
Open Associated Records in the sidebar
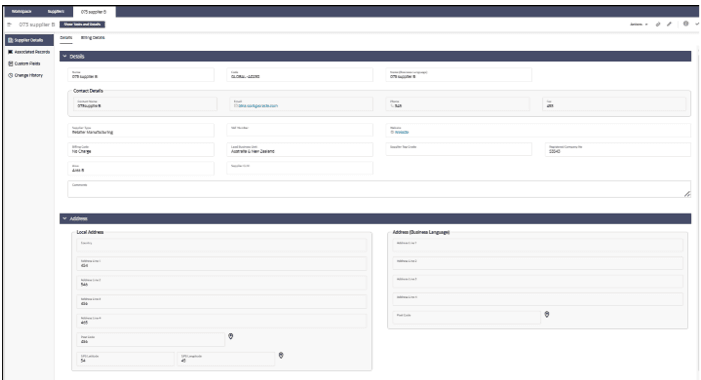click(30, 52)
